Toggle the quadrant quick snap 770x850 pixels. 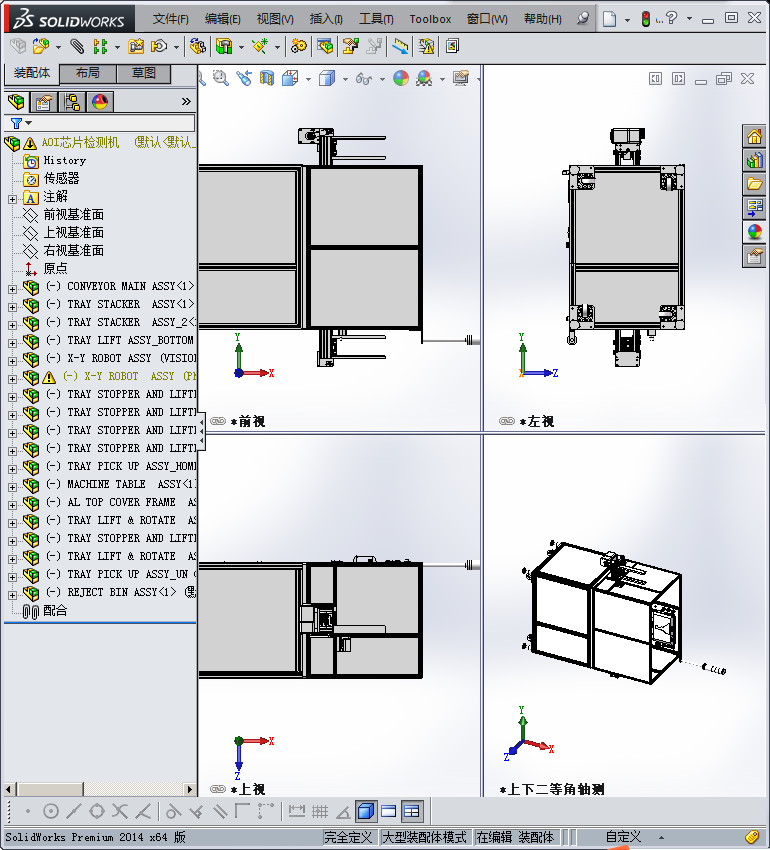coord(97,812)
